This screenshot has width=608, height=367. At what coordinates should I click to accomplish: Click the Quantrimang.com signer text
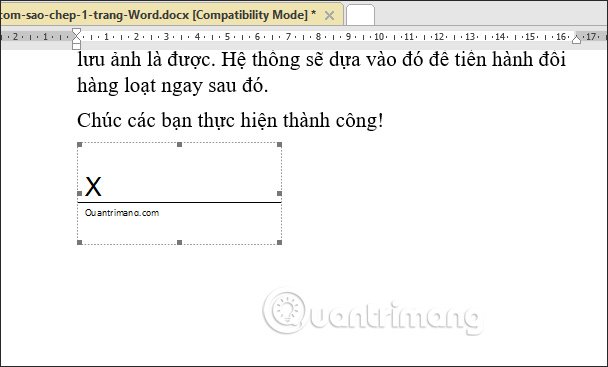[x=122, y=213]
